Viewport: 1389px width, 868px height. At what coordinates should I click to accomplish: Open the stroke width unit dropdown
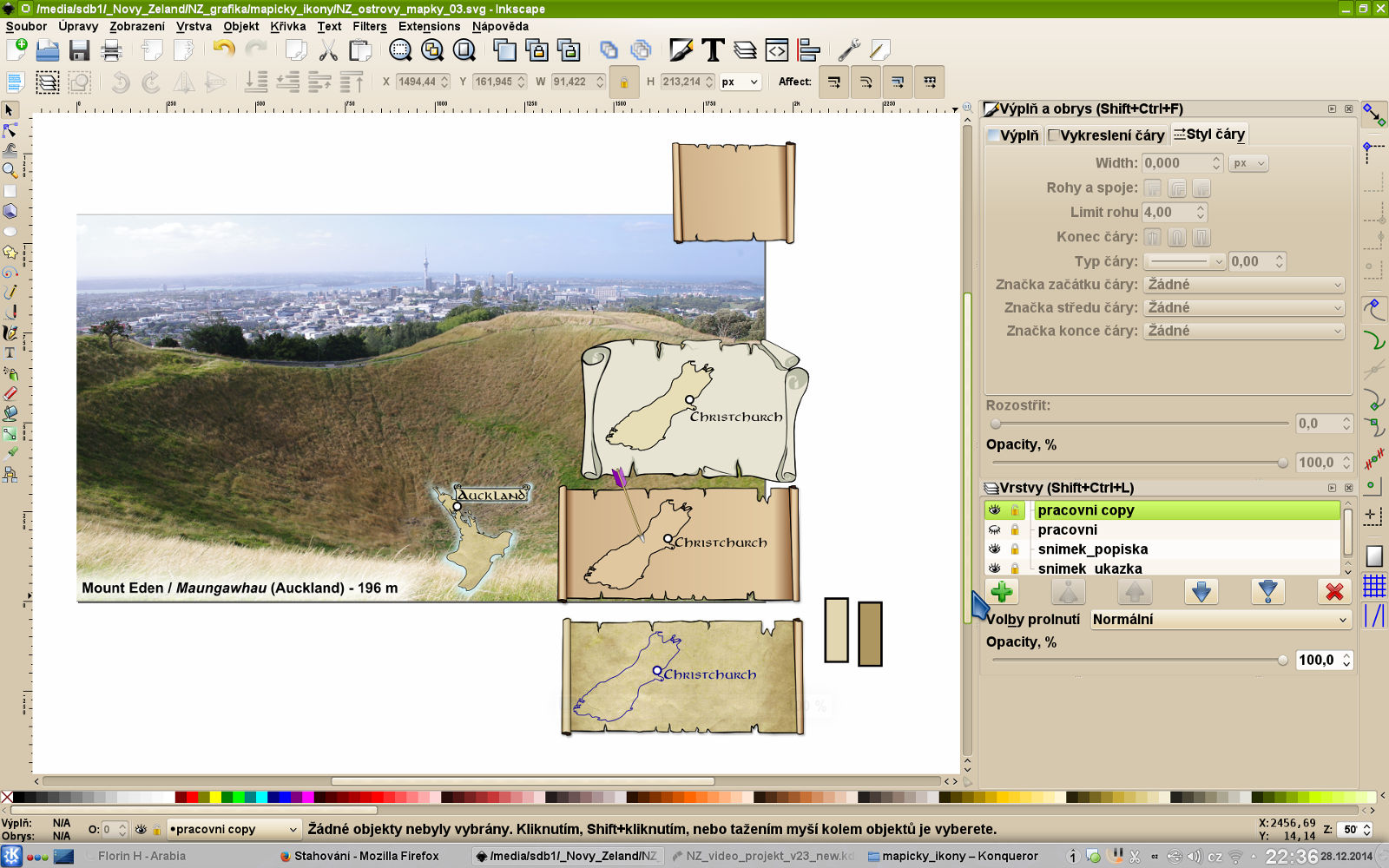[x=1248, y=162]
